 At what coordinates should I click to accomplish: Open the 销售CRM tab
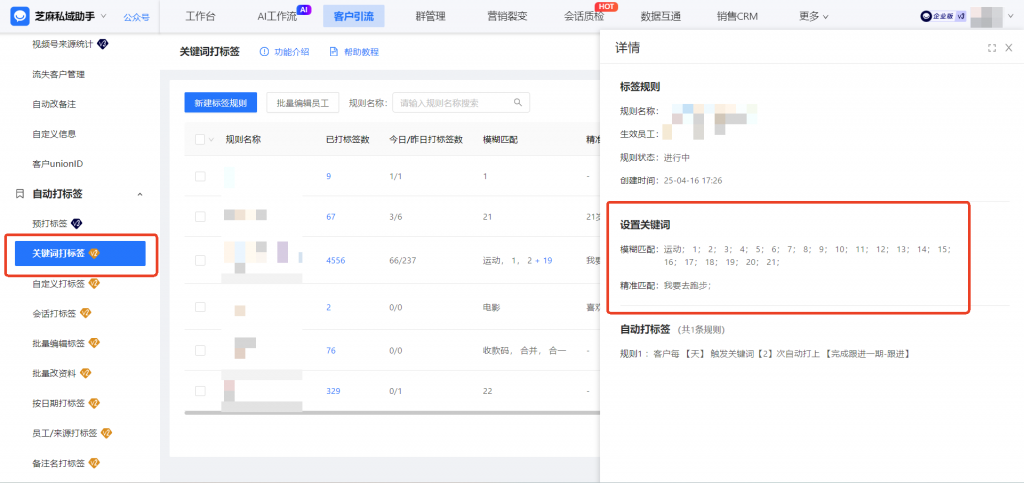(737, 16)
